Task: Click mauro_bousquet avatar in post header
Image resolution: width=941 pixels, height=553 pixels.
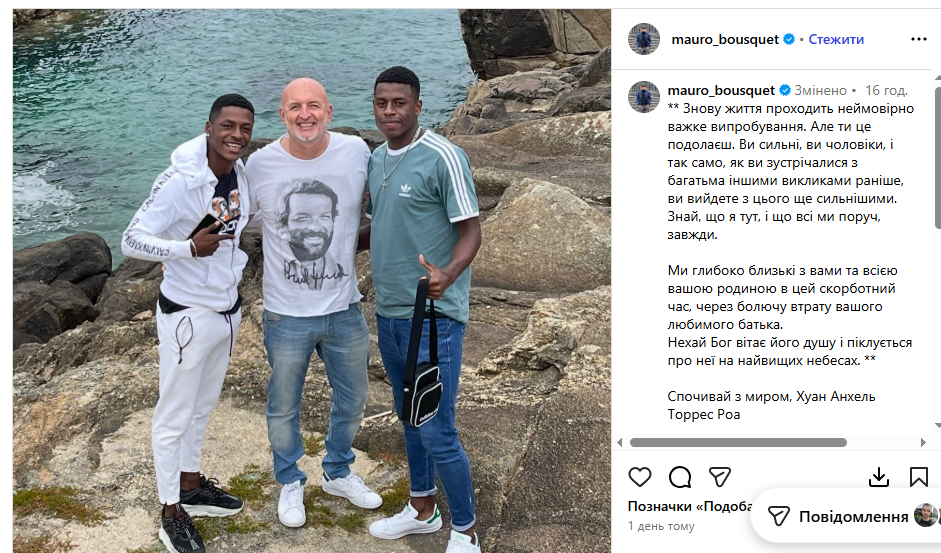Action: click(x=644, y=39)
